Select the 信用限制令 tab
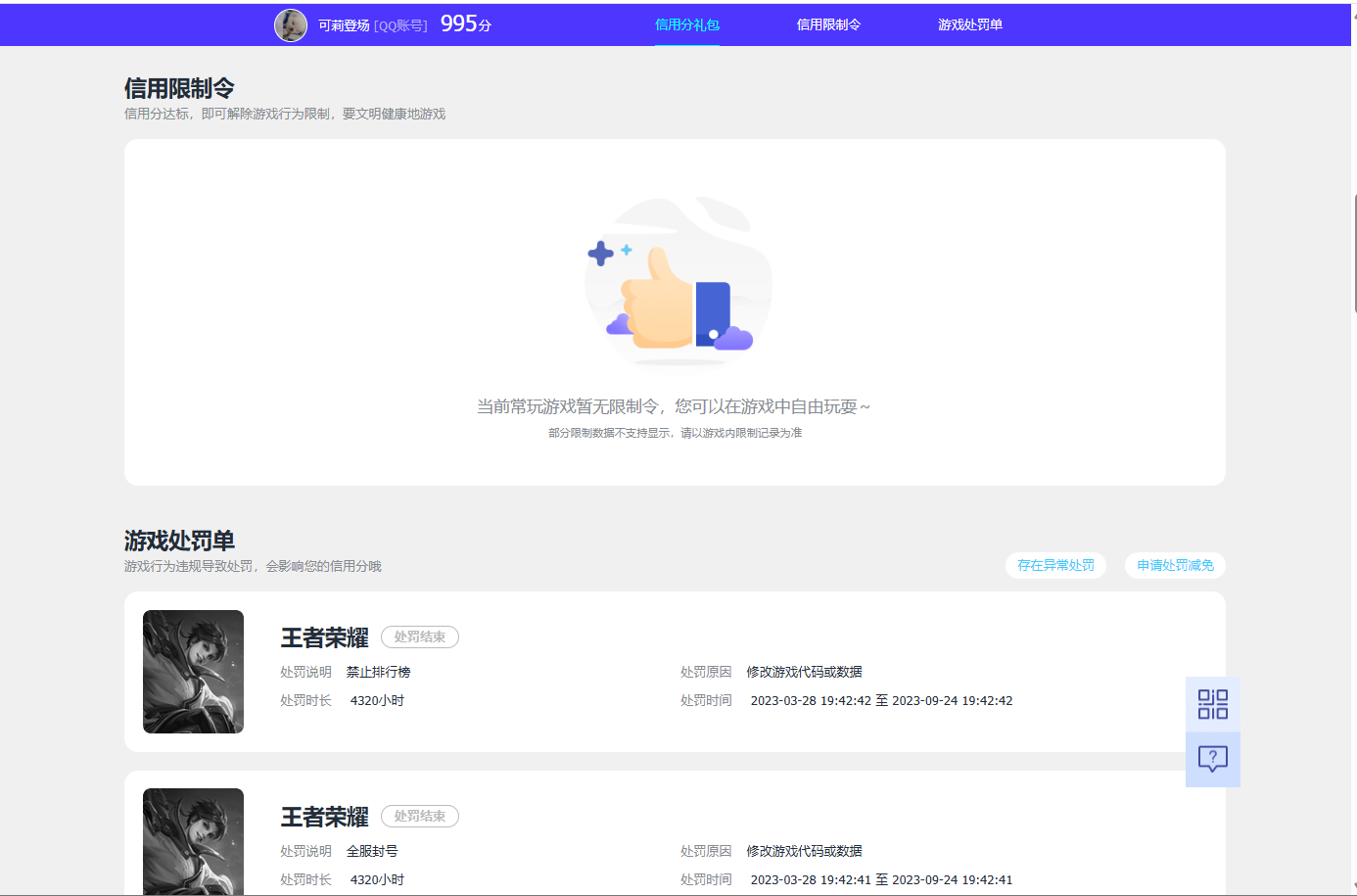1357x896 pixels. 829,25
